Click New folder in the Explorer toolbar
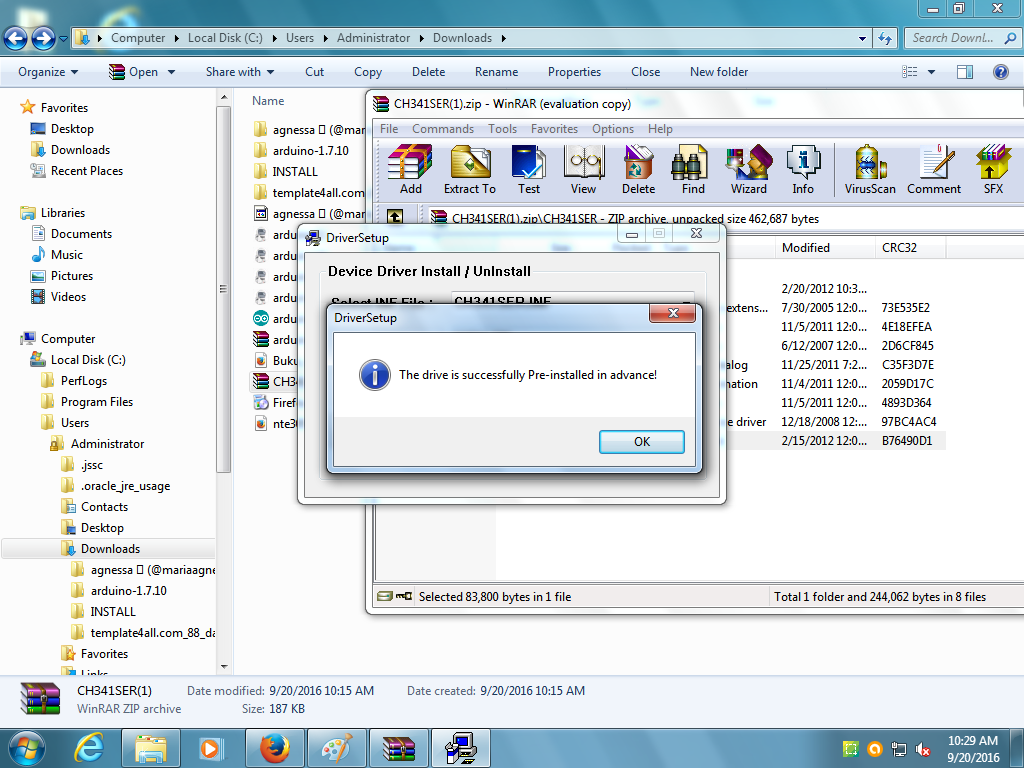 [x=719, y=72]
